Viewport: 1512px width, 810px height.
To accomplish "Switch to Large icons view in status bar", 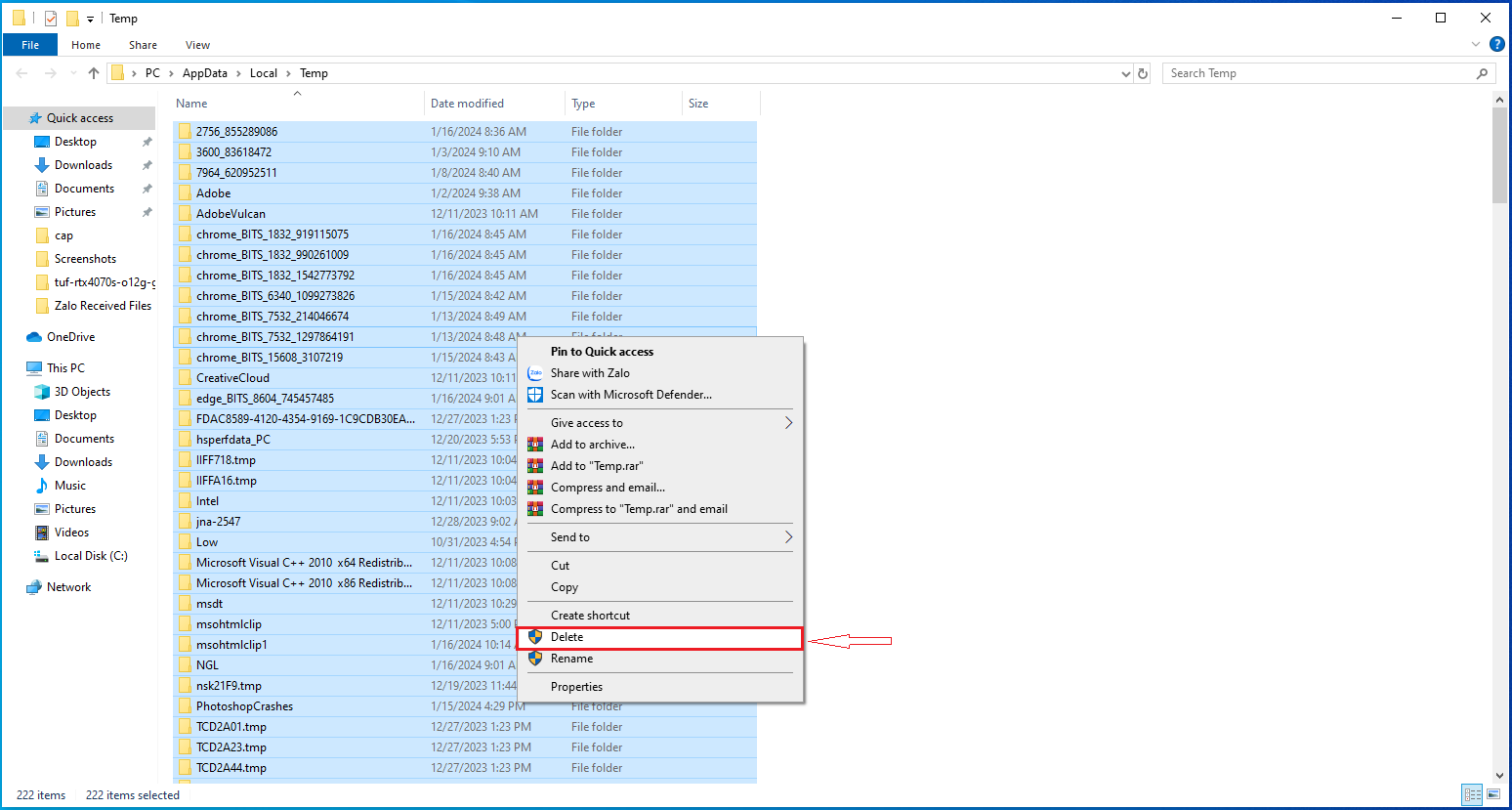I will (1493, 795).
